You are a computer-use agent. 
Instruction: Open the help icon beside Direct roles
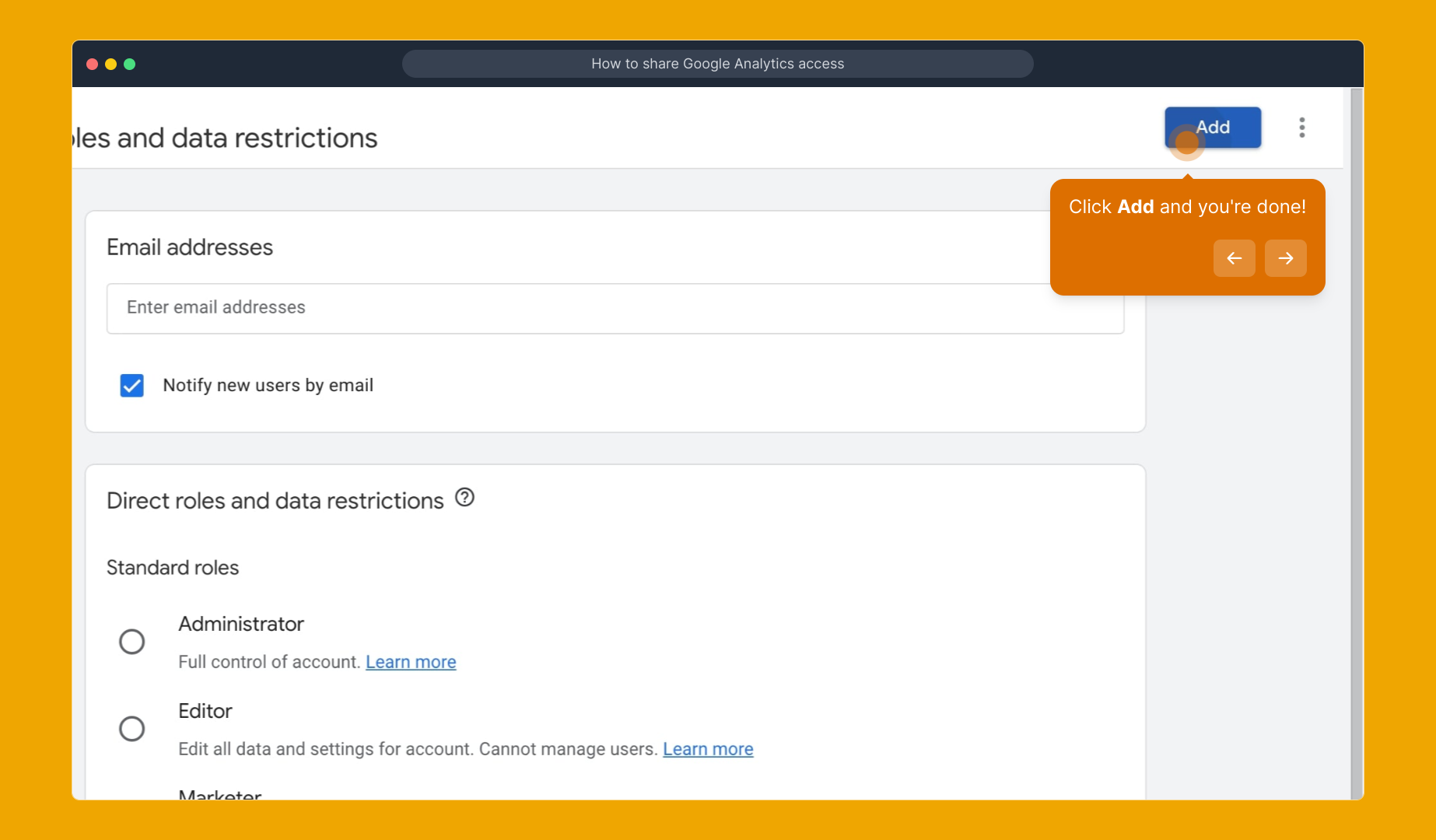click(464, 498)
